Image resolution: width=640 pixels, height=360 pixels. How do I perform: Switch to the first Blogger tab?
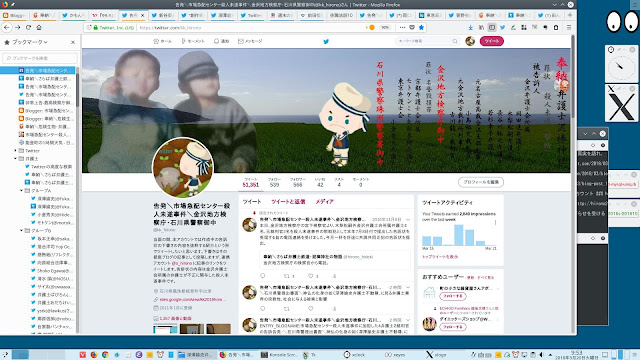[x=14, y=15]
